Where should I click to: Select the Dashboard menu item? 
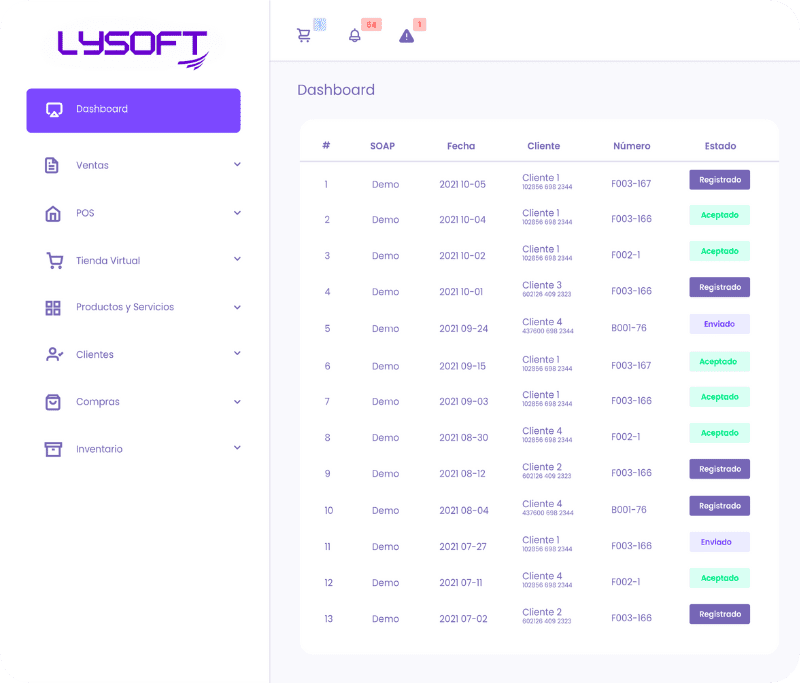tap(133, 110)
